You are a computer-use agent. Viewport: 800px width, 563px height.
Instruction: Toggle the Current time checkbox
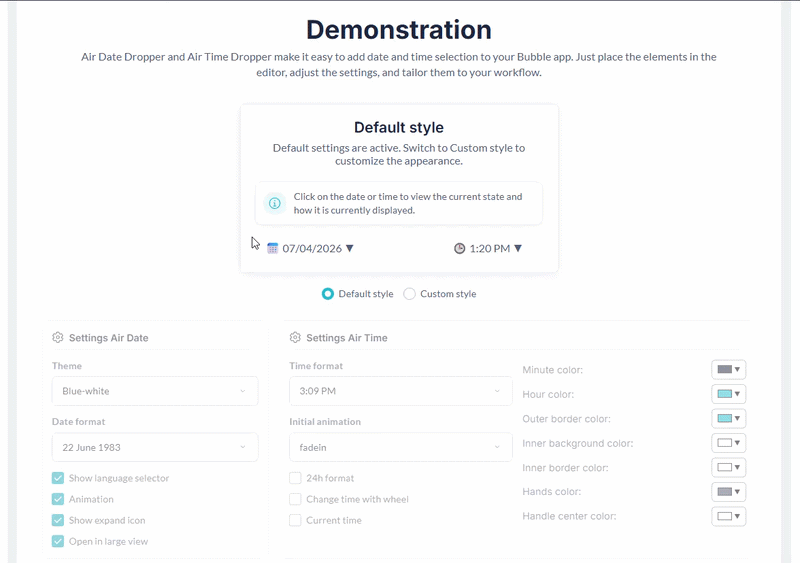coord(295,520)
